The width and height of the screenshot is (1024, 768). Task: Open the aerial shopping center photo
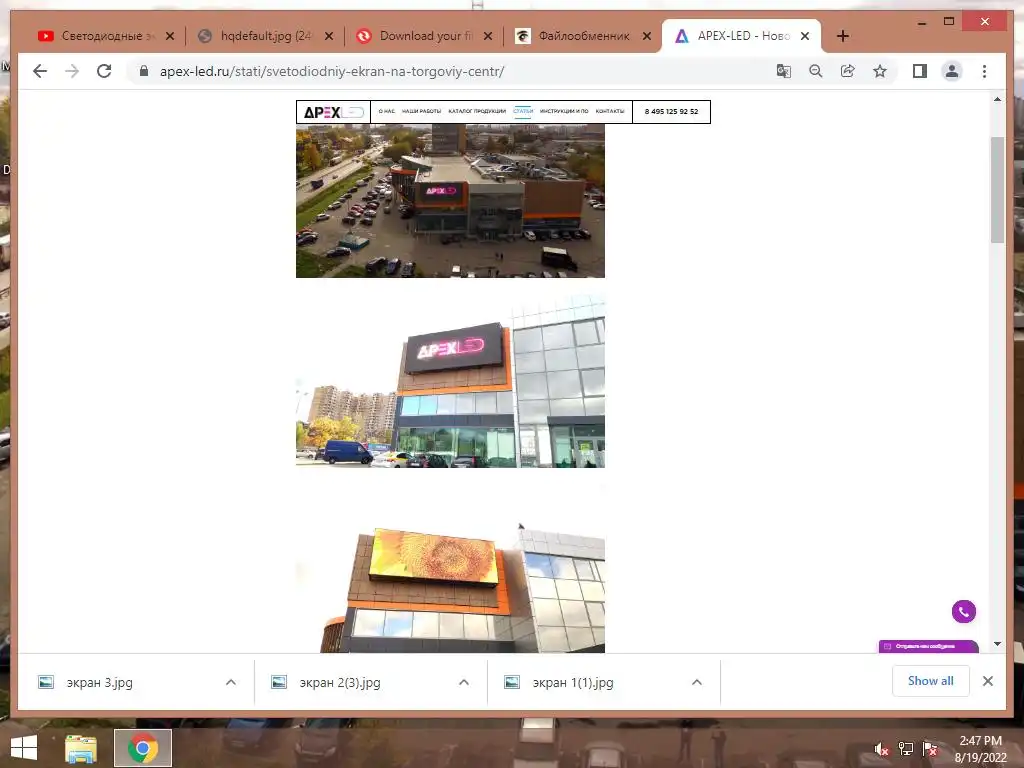coord(450,201)
